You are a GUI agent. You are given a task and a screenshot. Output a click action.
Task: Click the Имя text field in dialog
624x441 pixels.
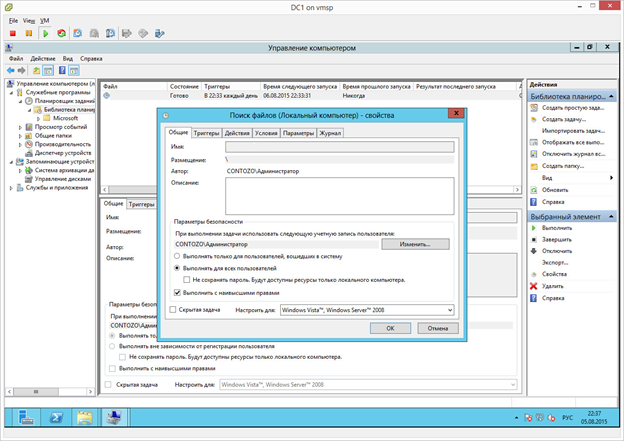[x=339, y=147]
